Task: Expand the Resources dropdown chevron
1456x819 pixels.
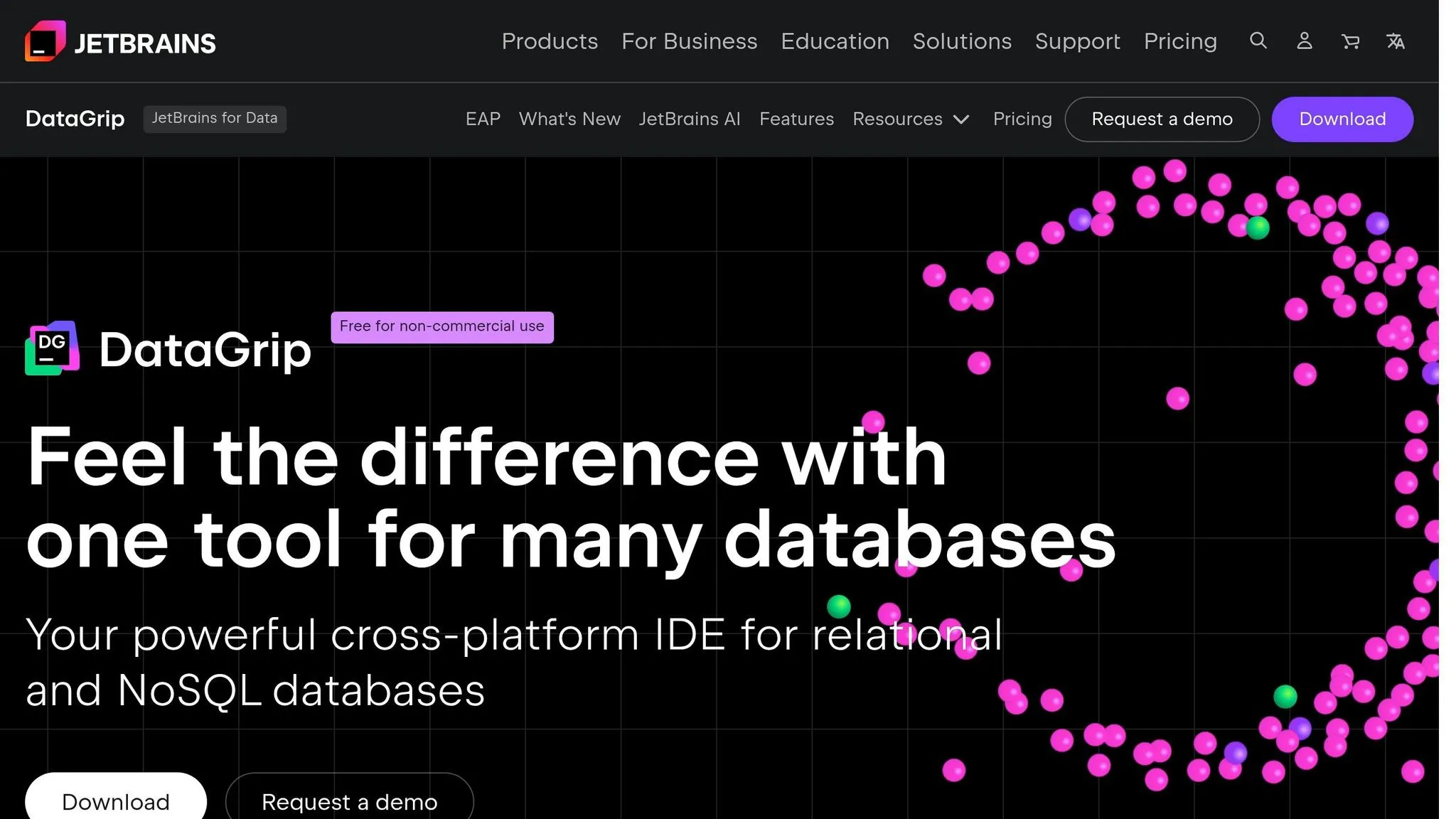Action: point(961,119)
